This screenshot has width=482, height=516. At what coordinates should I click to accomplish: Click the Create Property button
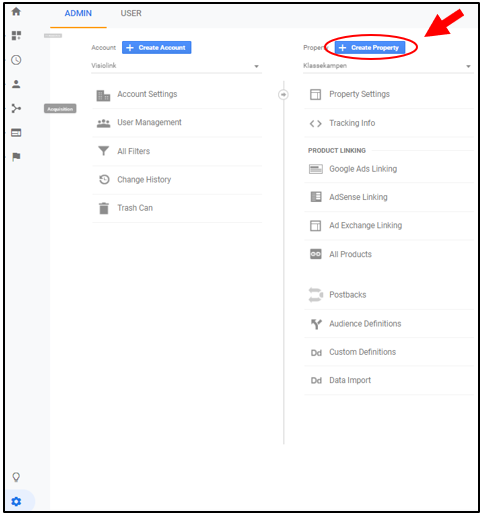click(x=370, y=48)
